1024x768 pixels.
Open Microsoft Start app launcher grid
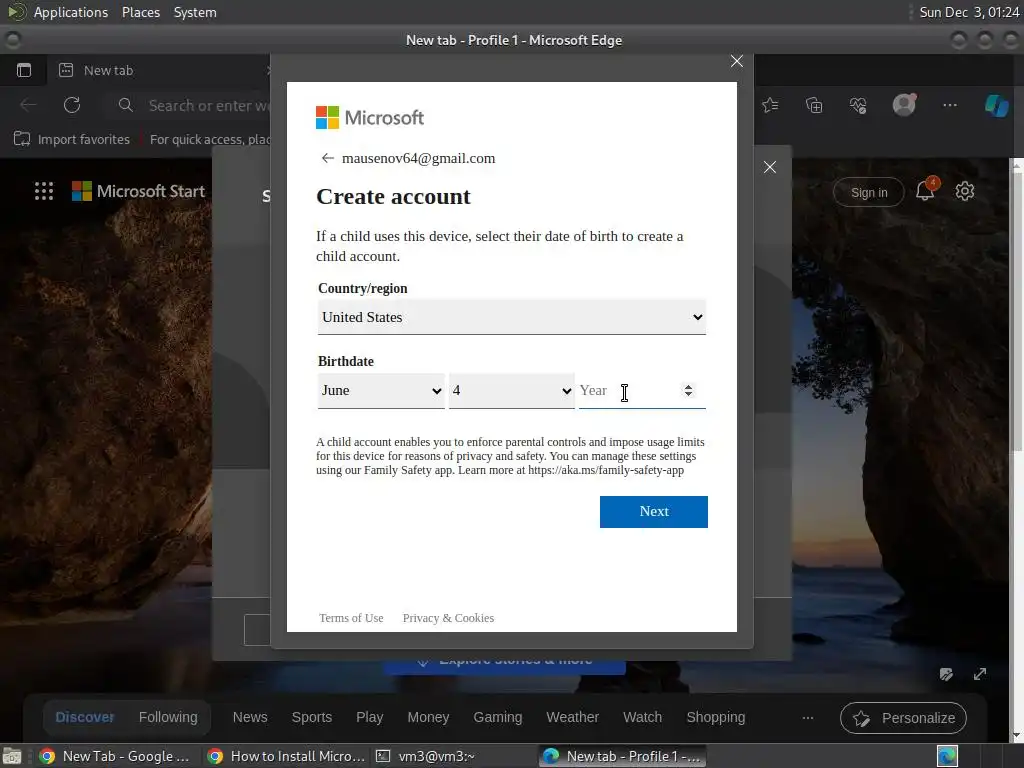click(44, 191)
